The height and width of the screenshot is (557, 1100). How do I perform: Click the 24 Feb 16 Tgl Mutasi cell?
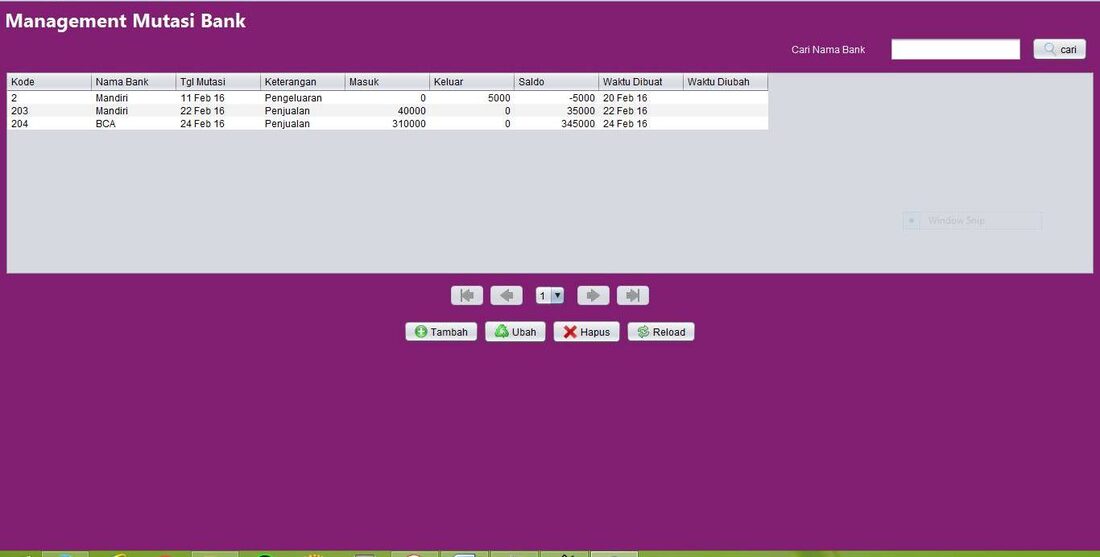[x=218, y=123]
